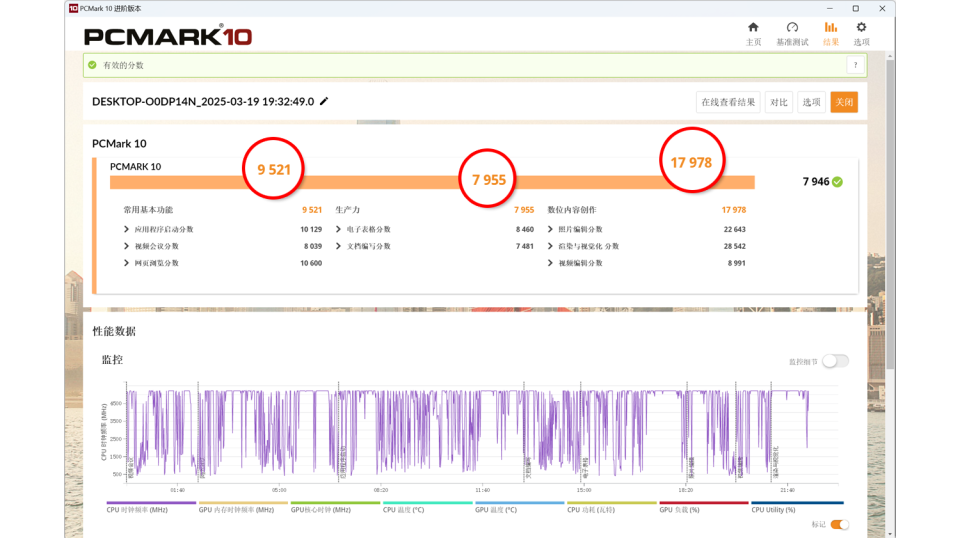Click the 8 039 video conferencing score value
960x538 pixels.
pos(313,246)
